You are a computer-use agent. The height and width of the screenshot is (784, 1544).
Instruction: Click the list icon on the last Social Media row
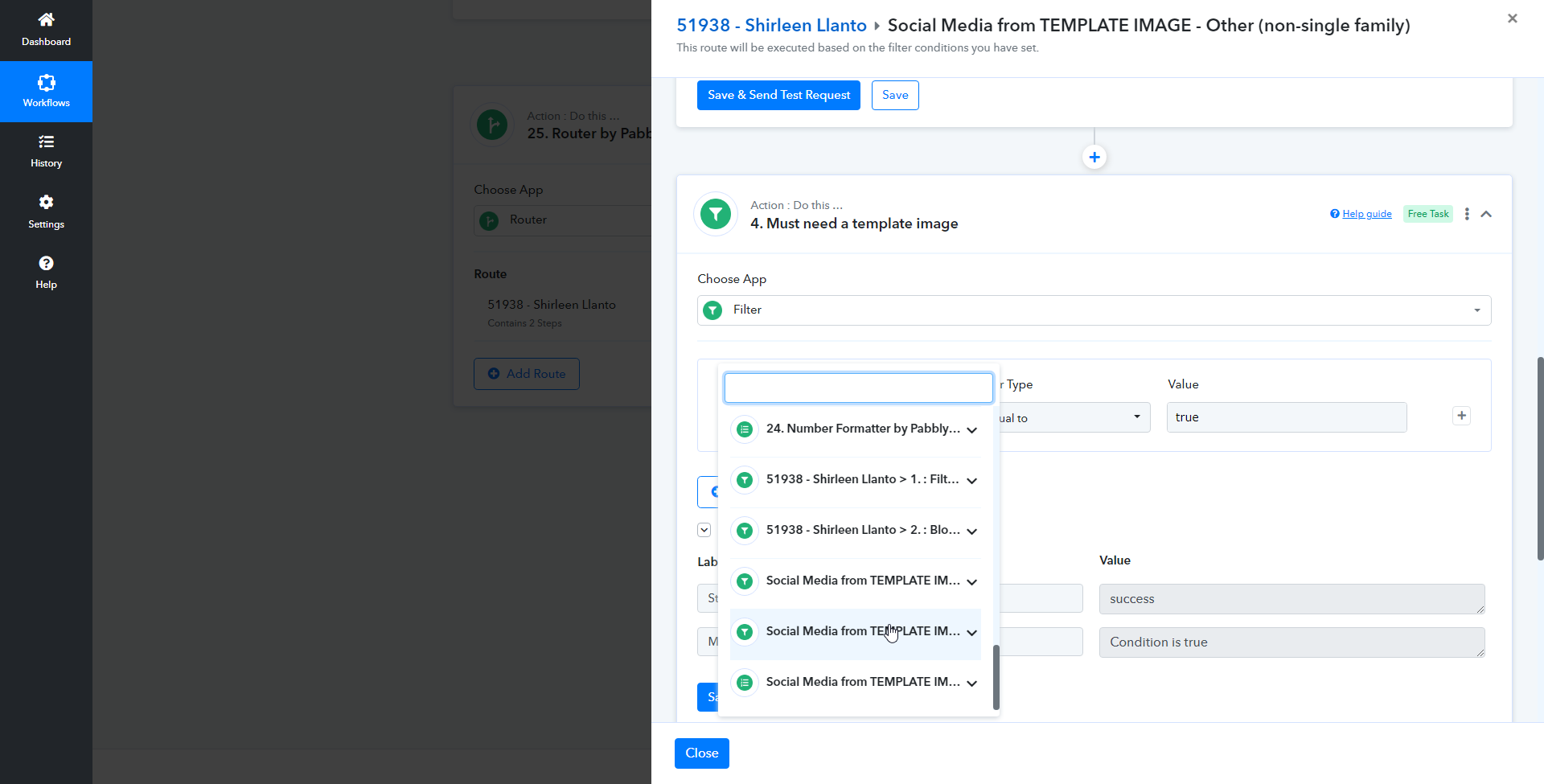(745, 683)
